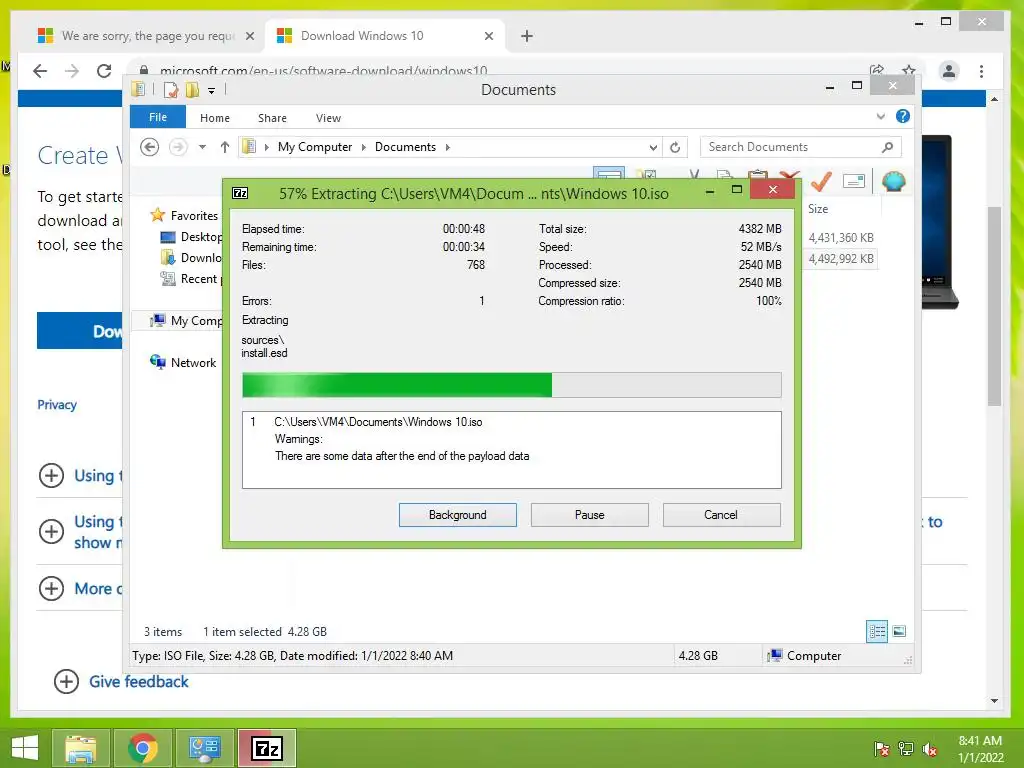The height and width of the screenshot is (768, 1024).
Task: Expand Give feedback on webpage
Action: pyautogui.click(x=66, y=681)
